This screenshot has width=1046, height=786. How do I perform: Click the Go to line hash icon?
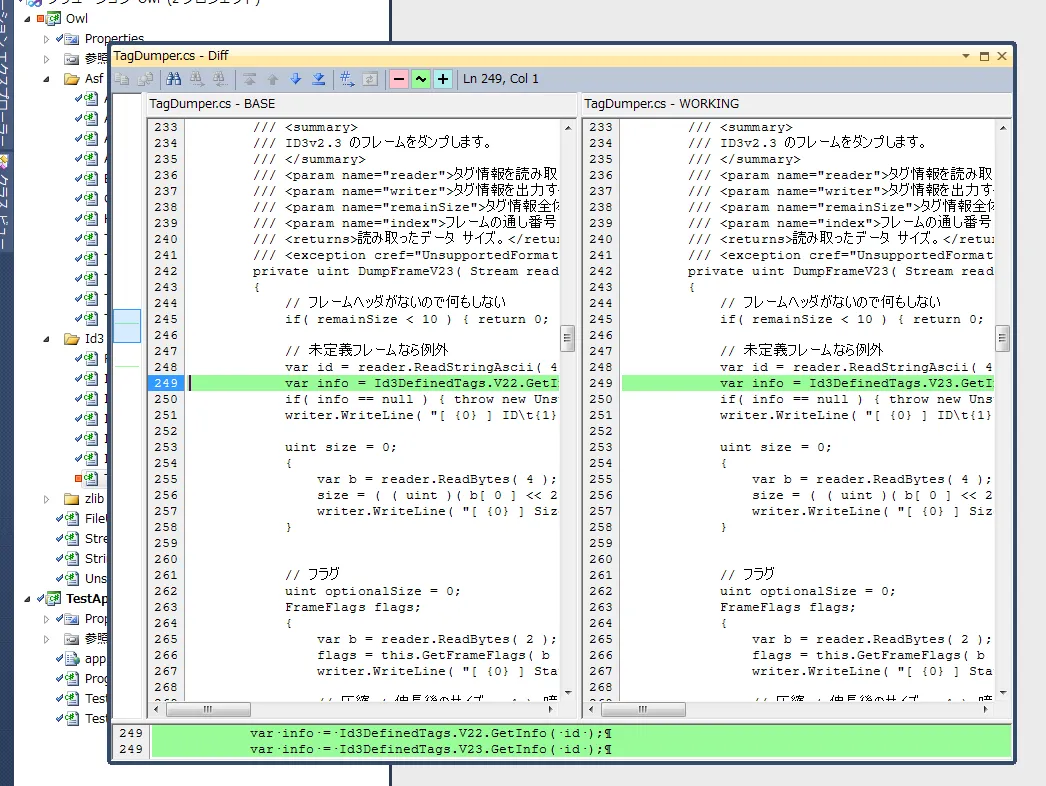pyautogui.click(x=347, y=79)
